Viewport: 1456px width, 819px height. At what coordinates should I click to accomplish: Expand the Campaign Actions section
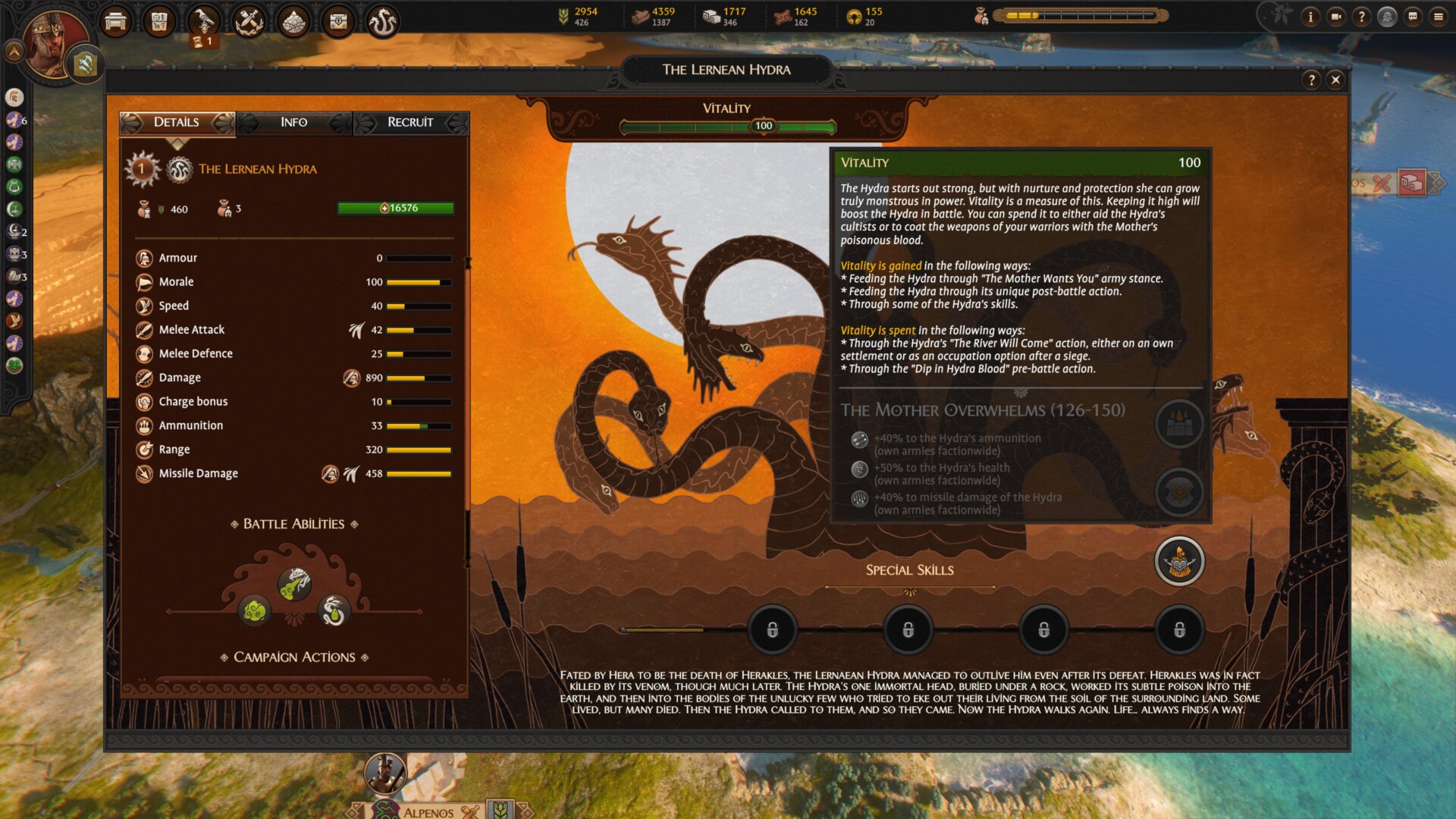pyautogui.click(x=294, y=657)
